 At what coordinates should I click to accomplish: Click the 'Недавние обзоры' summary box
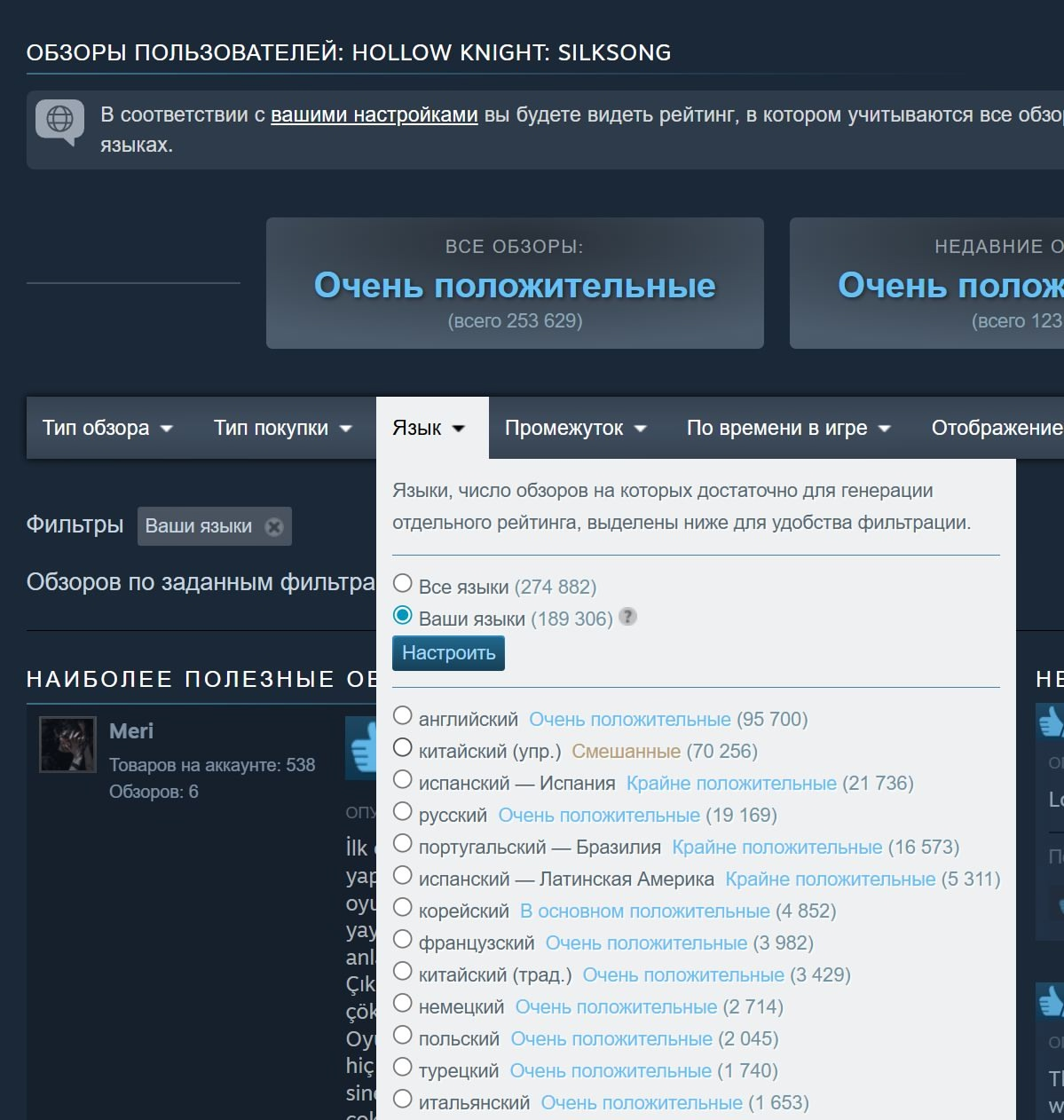pos(927,283)
